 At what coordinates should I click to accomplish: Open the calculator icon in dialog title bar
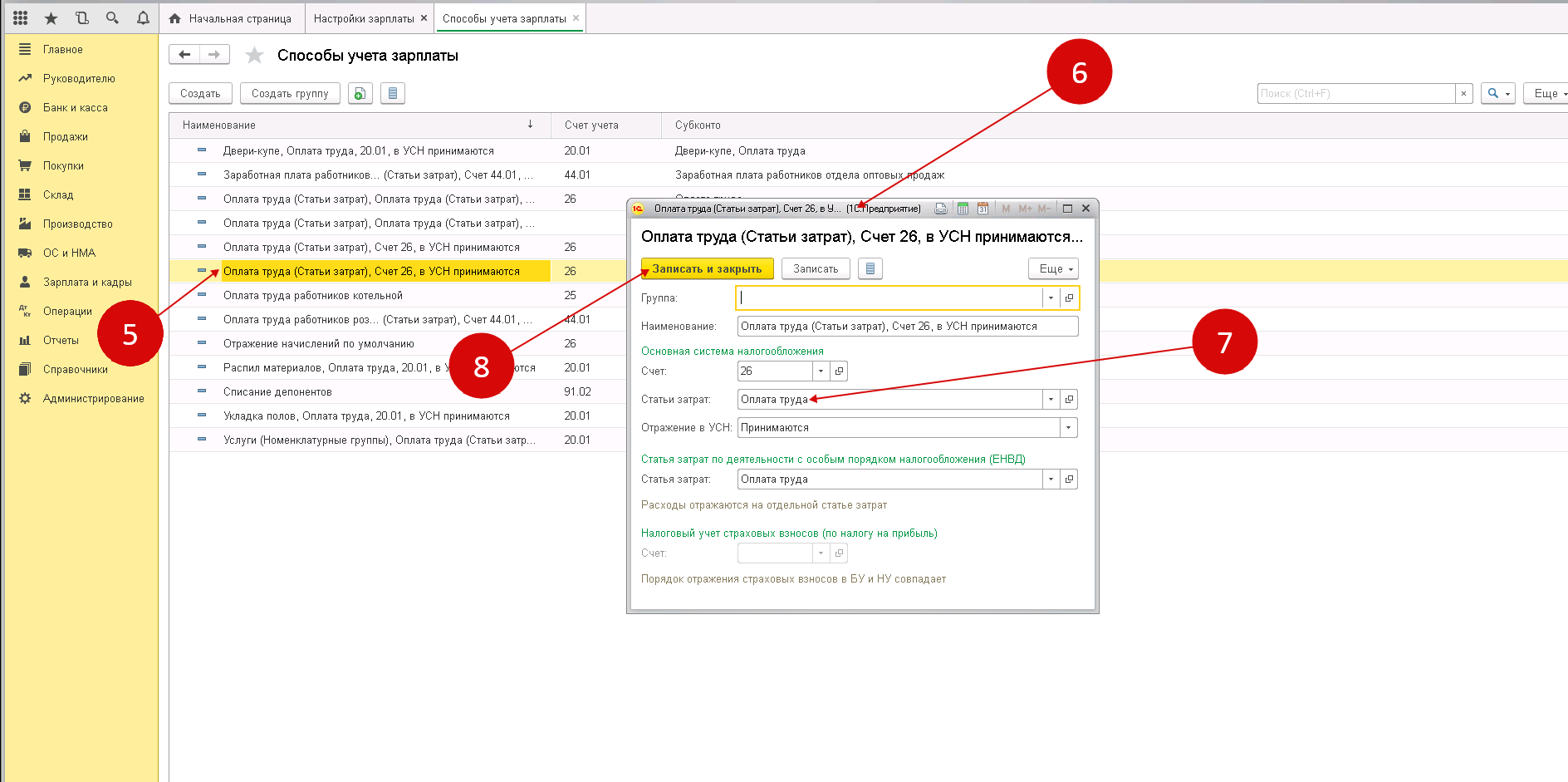963,209
